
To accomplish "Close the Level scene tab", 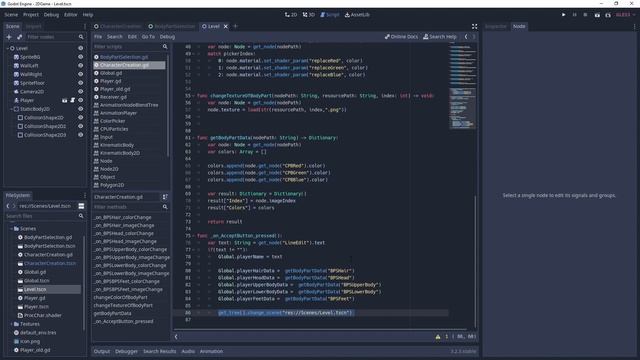I will (x=226, y=26).
